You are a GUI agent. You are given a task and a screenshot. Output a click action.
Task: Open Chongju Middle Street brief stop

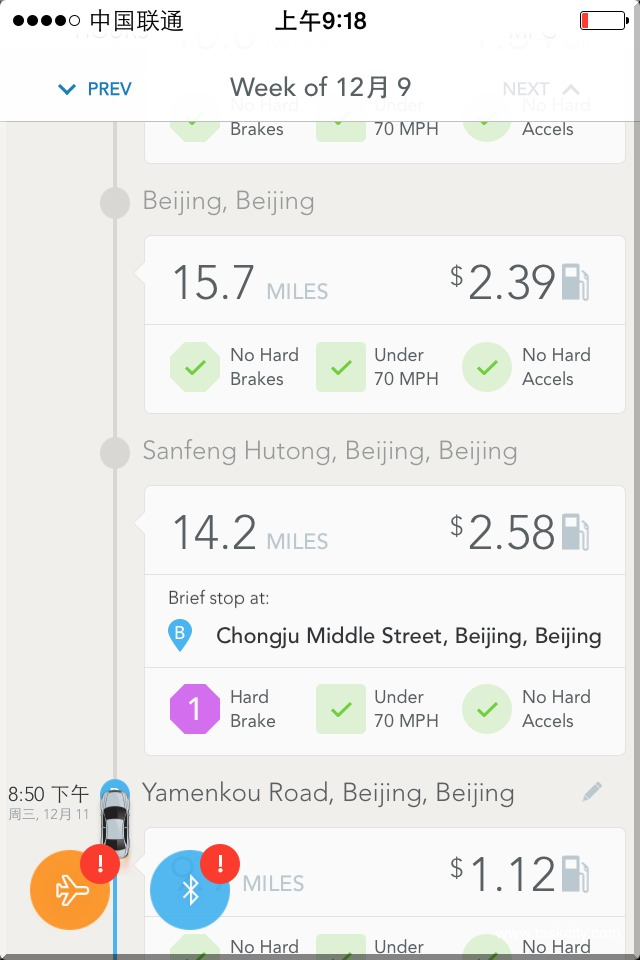pos(408,635)
